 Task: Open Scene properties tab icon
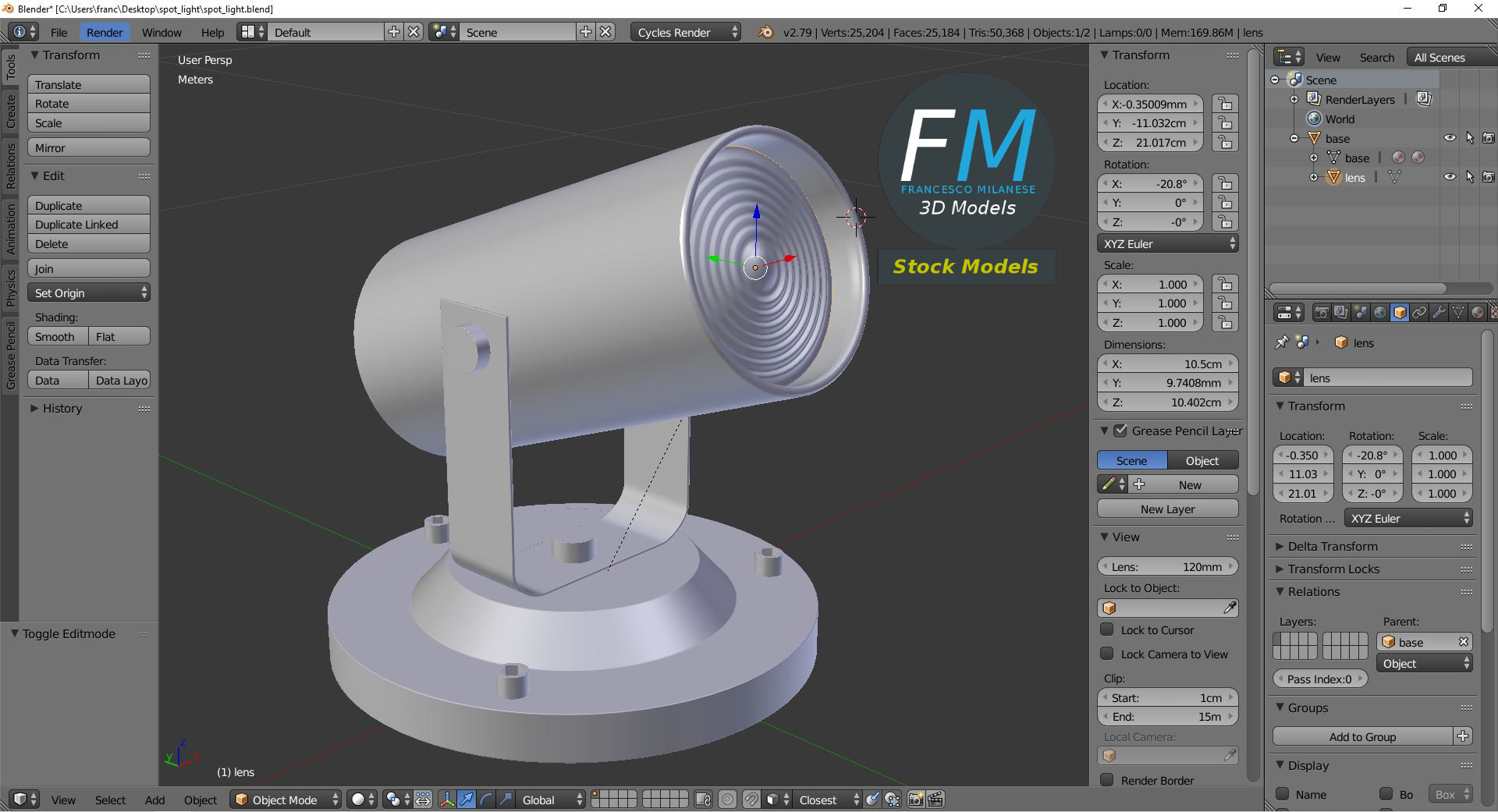pyautogui.click(x=1361, y=313)
